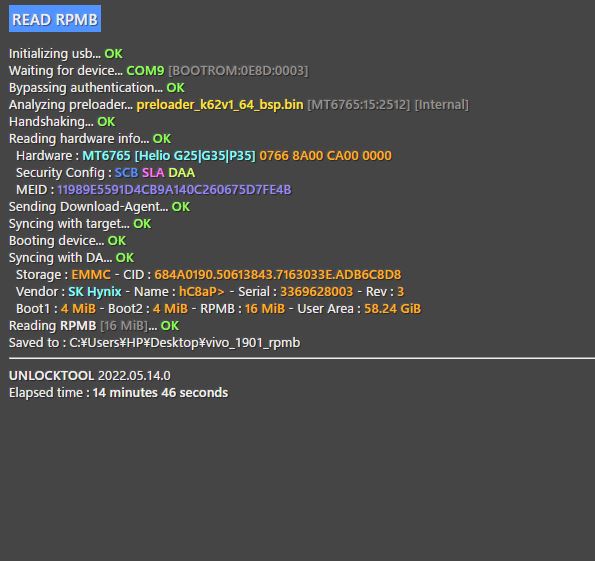Click the UNLOCKTOOL version text
Viewport: 595px width, 561px height.
pos(90,376)
